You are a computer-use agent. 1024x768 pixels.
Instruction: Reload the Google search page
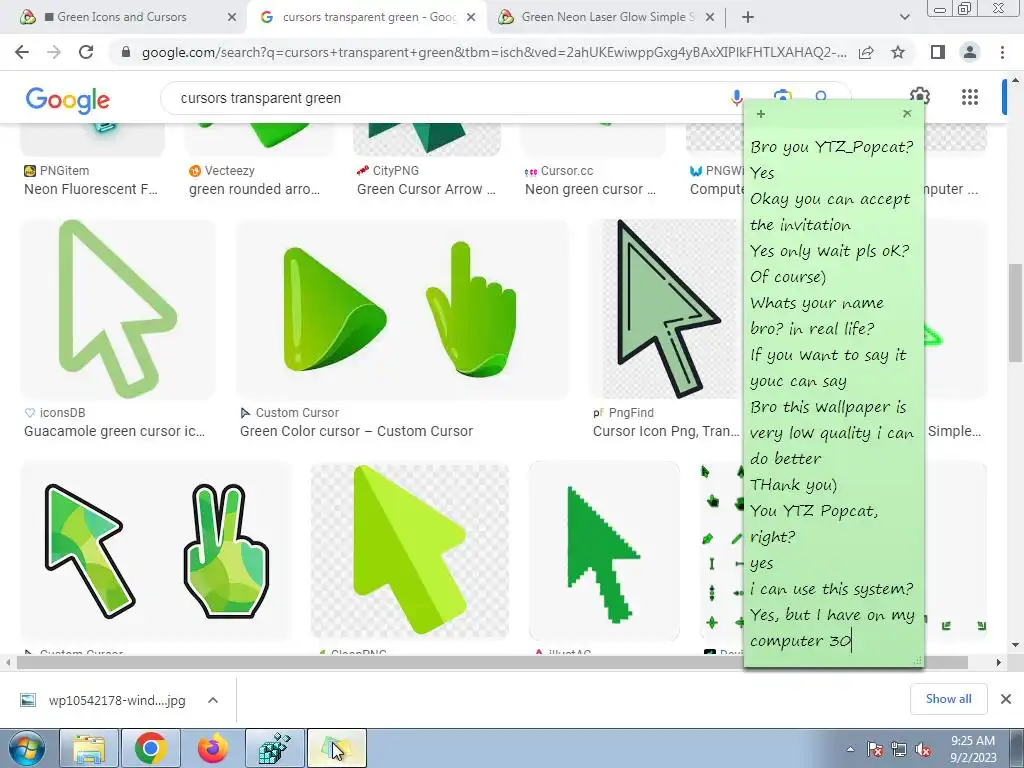[x=86, y=52]
